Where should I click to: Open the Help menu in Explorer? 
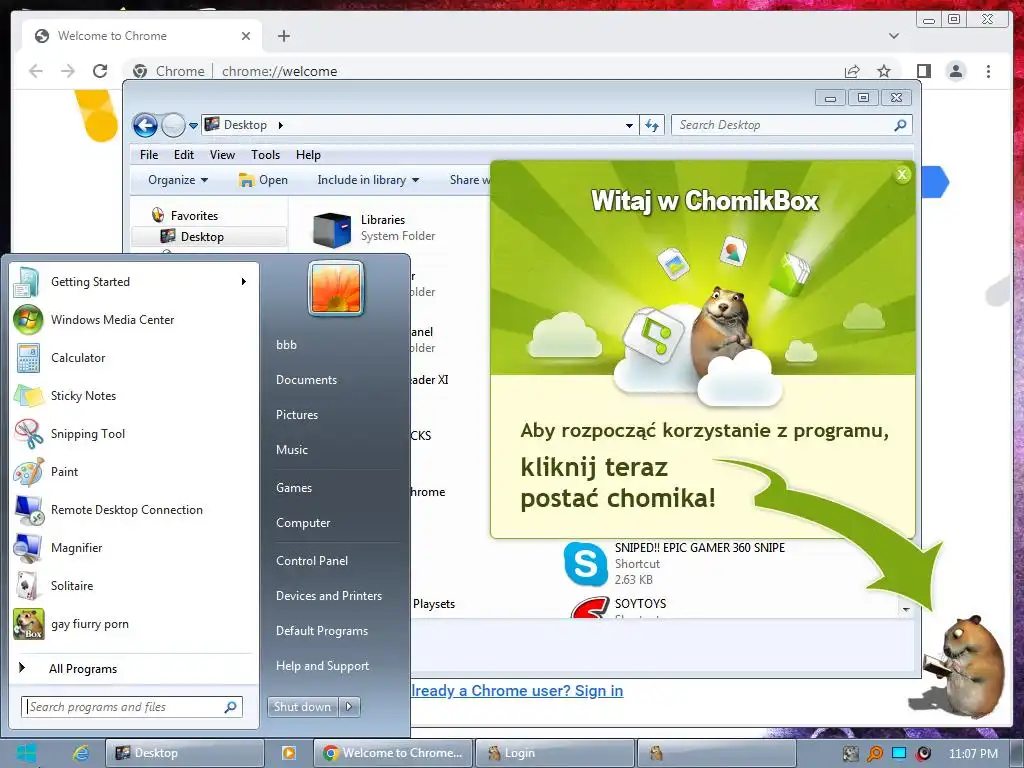coord(308,155)
